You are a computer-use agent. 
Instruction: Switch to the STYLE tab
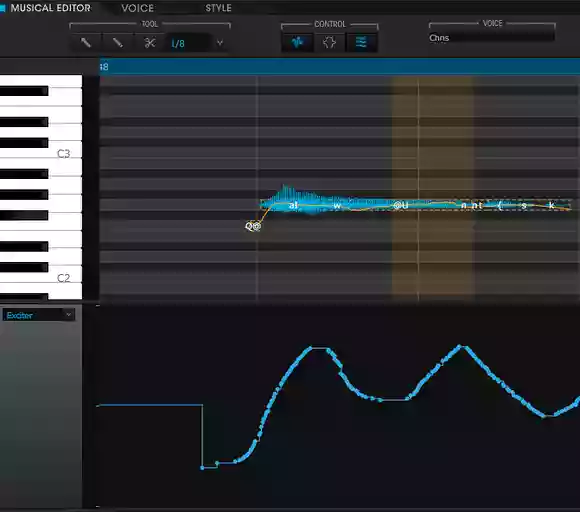pyautogui.click(x=218, y=8)
